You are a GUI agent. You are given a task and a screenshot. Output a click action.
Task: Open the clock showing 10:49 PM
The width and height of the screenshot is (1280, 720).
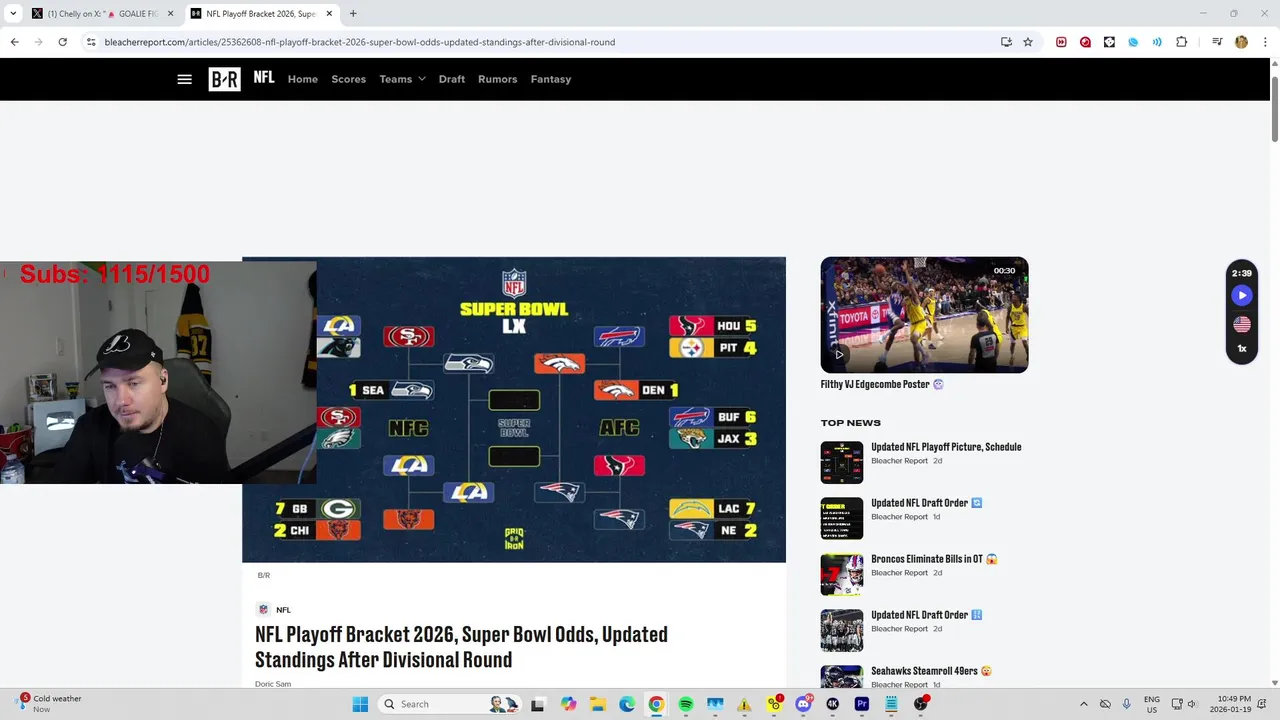click(x=1231, y=704)
